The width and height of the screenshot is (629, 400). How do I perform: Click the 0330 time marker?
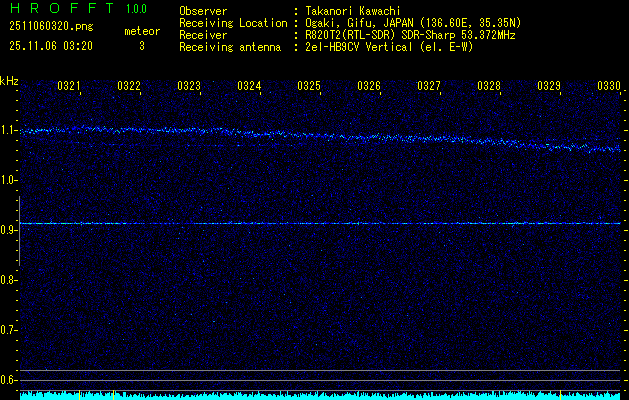click(608, 87)
